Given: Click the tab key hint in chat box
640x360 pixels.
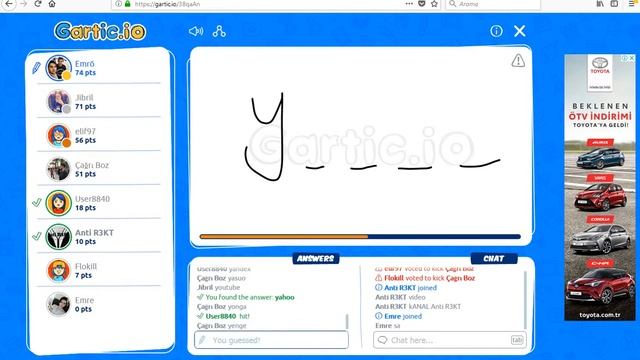Looking at the screenshot, I should [517, 340].
